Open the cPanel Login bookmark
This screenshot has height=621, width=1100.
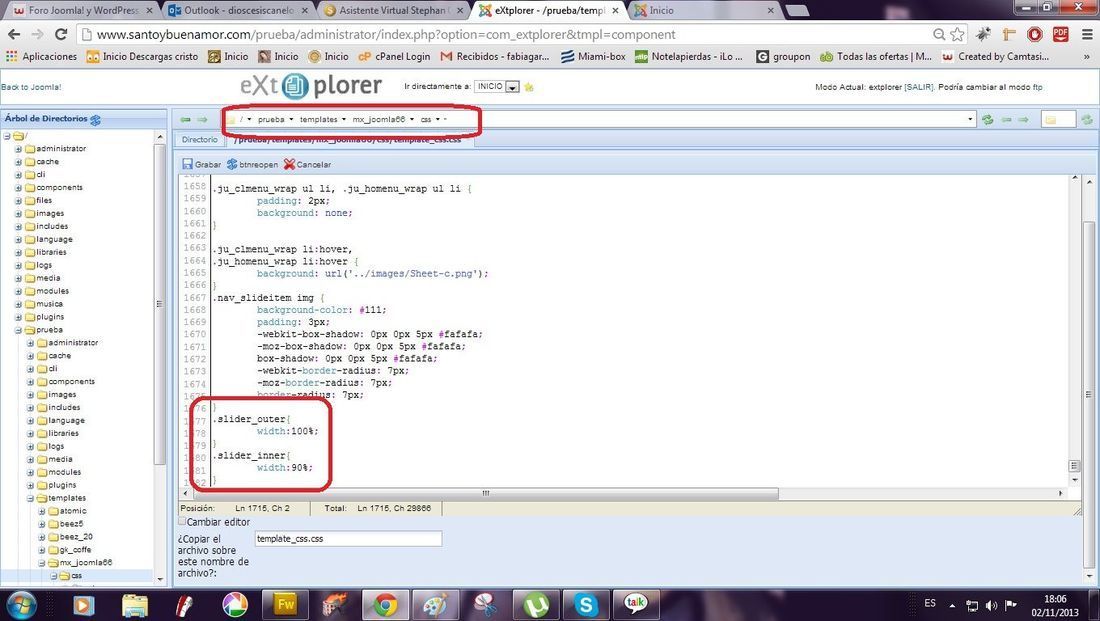[x=394, y=56]
